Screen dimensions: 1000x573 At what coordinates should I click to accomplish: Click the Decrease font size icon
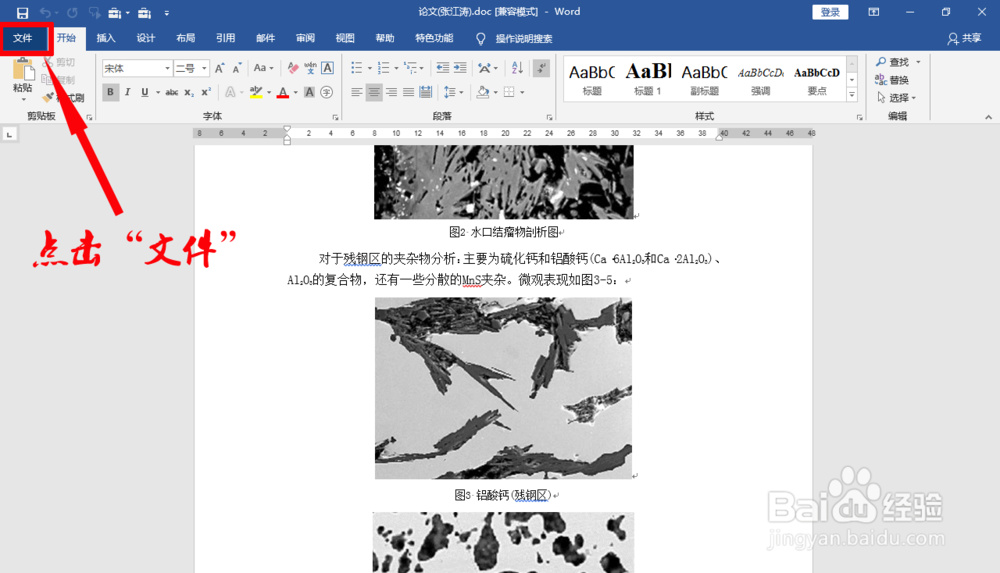[x=237, y=68]
